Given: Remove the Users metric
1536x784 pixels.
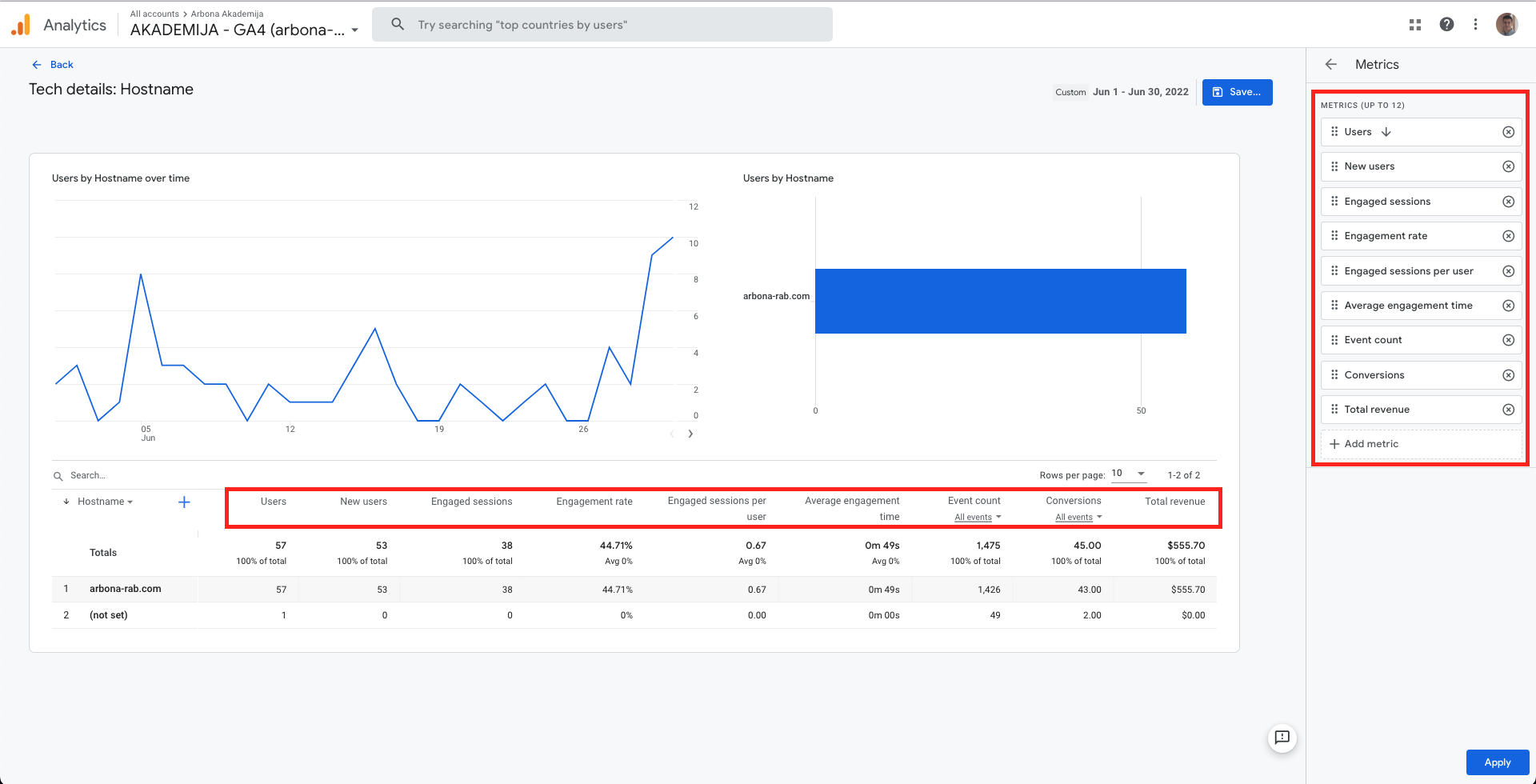Looking at the screenshot, I should coord(1508,132).
